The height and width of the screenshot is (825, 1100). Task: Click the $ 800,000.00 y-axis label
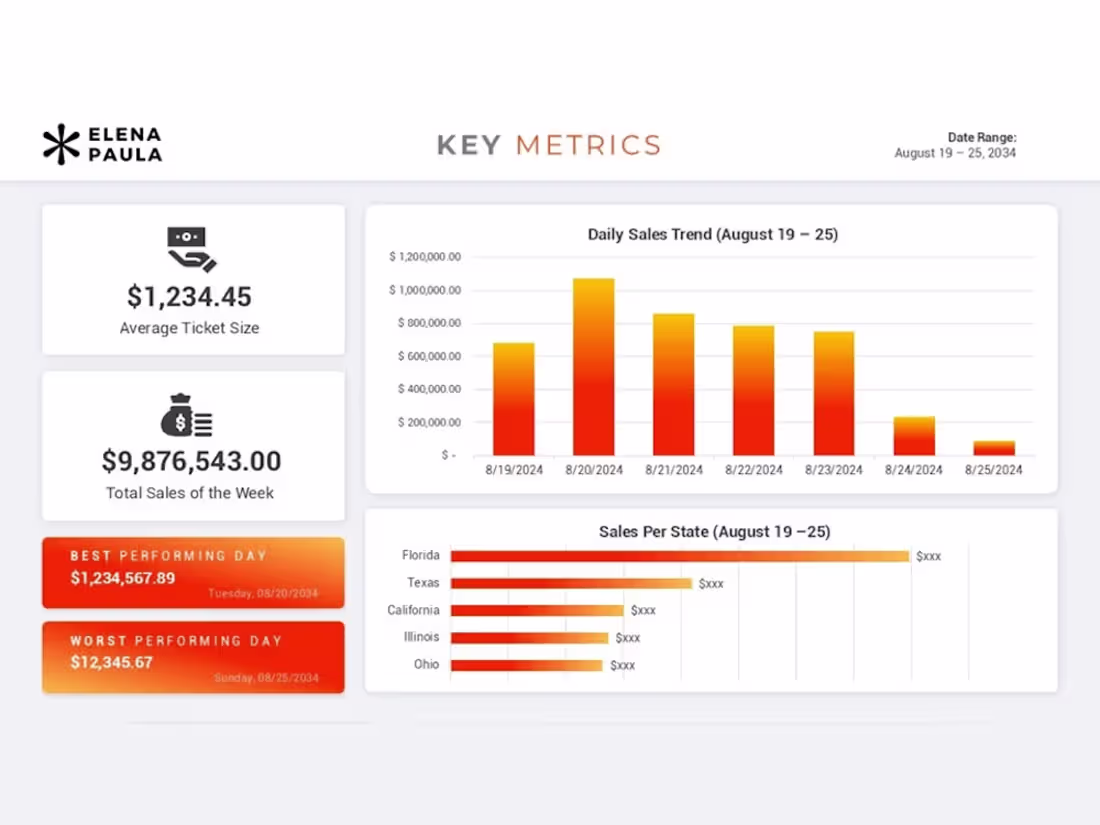click(x=429, y=323)
